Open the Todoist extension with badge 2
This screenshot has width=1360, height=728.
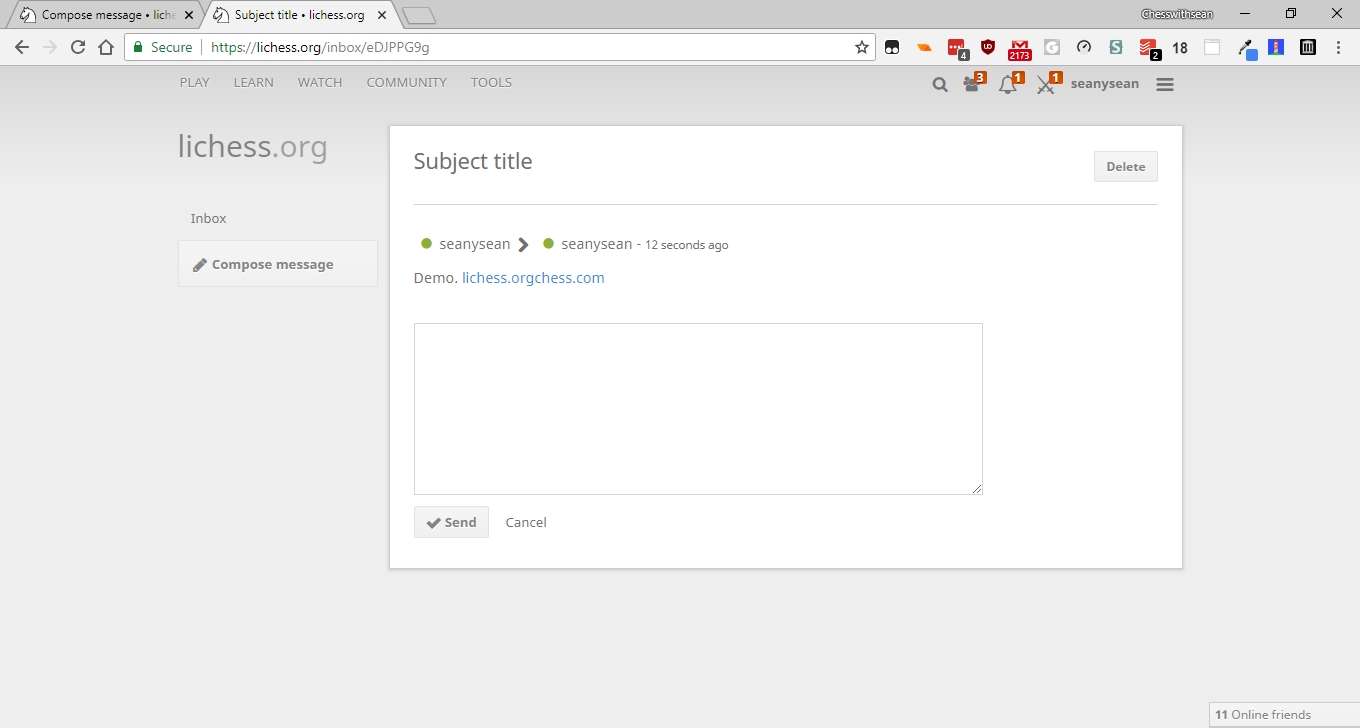click(1149, 48)
